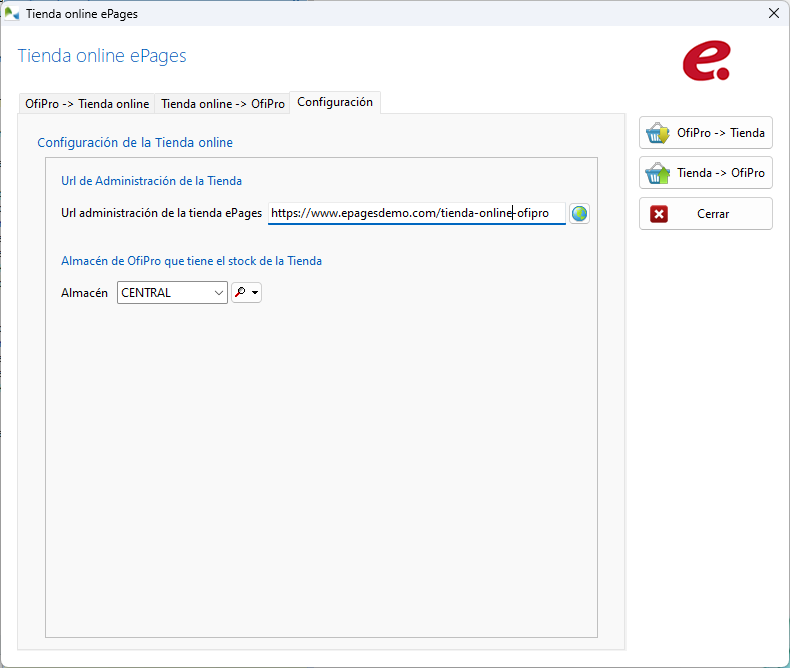Click the 'Url administración de la tienda ePages' label
Image resolution: width=790 pixels, height=668 pixels.
[161, 213]
